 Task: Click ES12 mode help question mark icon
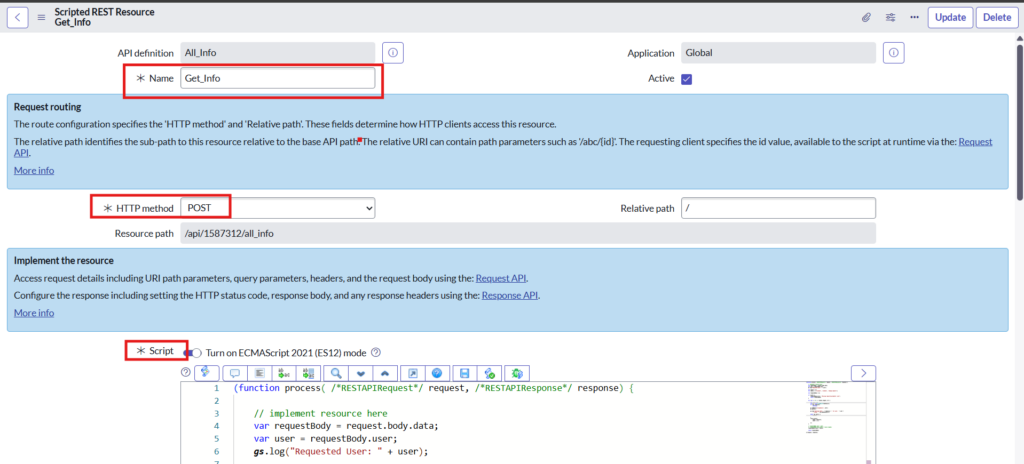coord(376,352)
